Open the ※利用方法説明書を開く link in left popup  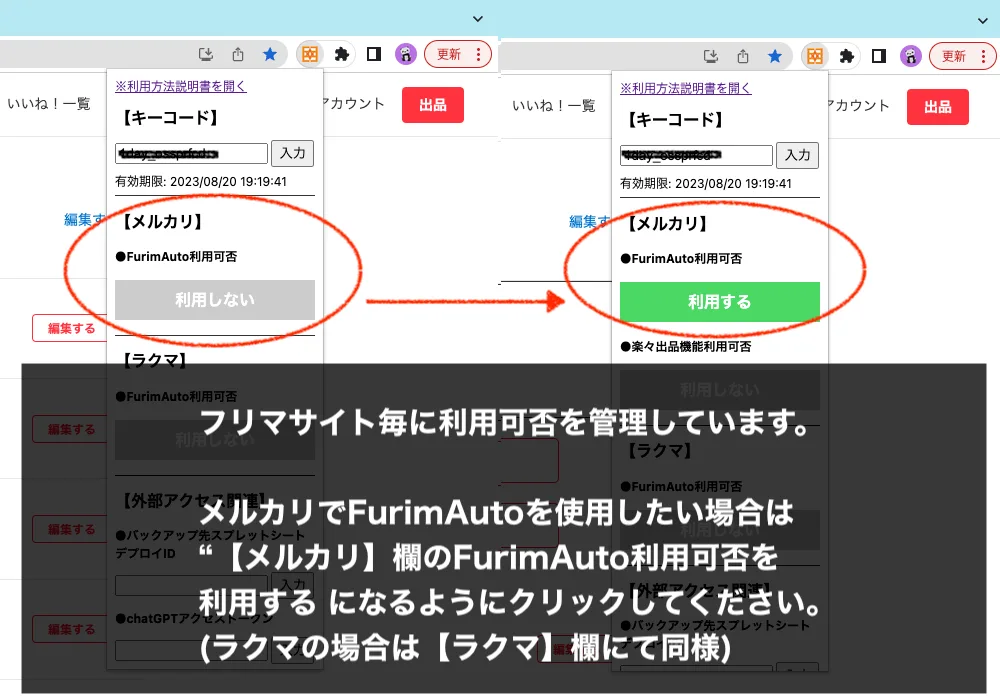click(180, 86)
